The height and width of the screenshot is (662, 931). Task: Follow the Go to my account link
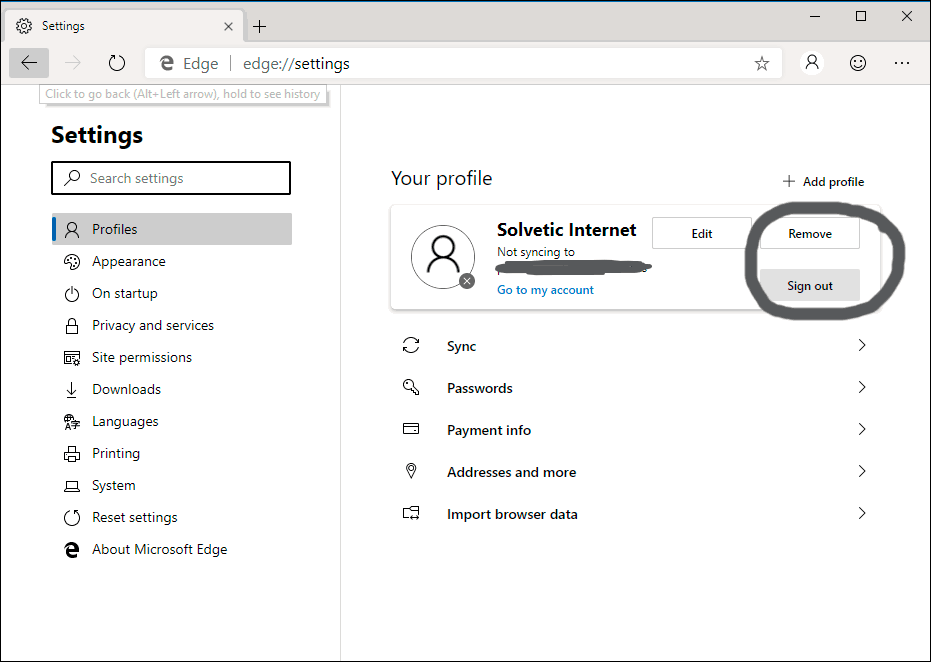click(x=545, y=290)
